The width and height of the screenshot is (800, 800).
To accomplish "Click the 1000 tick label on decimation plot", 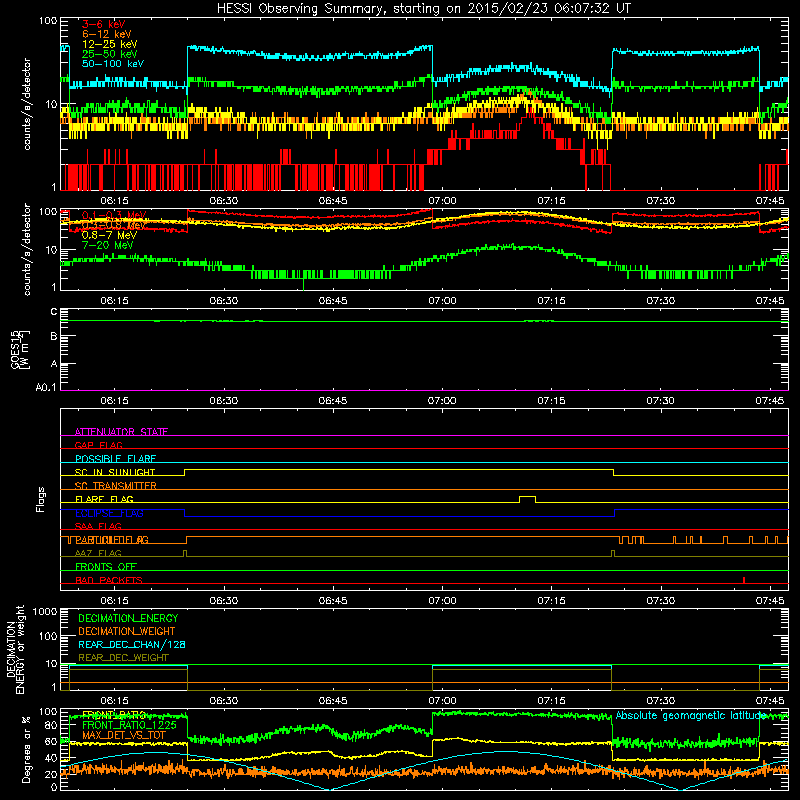I will [x=45, y=612].
